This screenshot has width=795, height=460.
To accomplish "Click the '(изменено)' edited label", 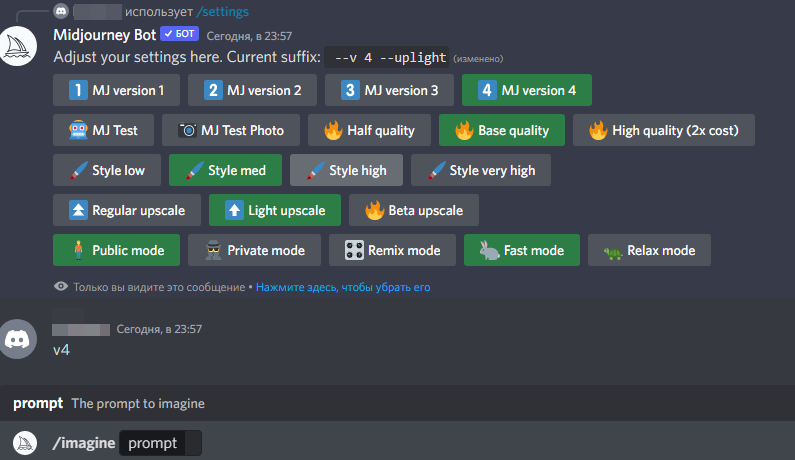I will pos(478,59).
